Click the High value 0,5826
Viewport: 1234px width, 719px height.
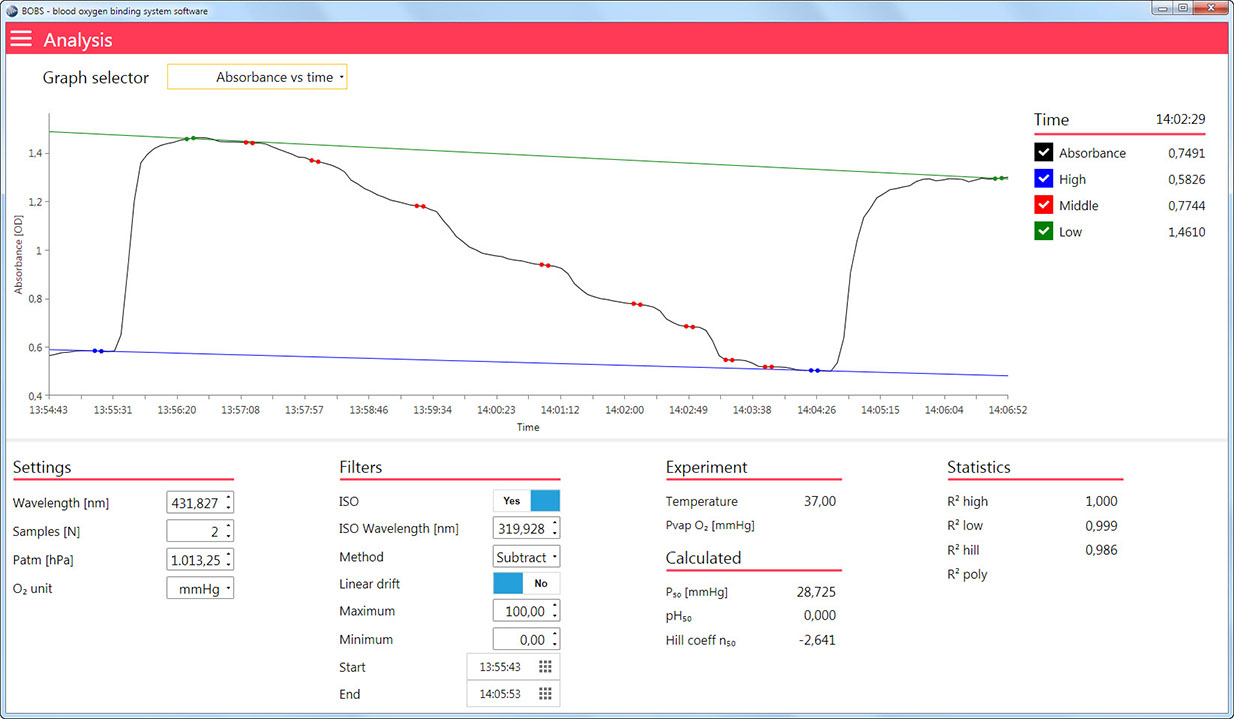pos(1186,179)
